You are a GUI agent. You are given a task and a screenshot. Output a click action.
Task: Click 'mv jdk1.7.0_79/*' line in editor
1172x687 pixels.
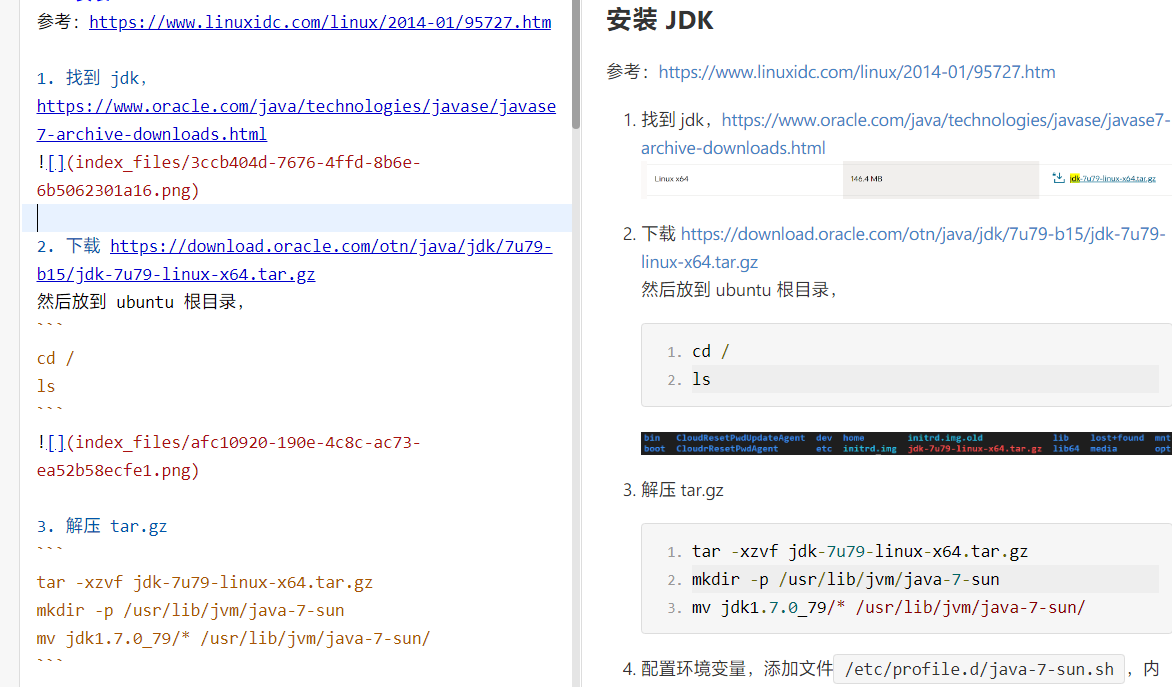coord(233,638)
